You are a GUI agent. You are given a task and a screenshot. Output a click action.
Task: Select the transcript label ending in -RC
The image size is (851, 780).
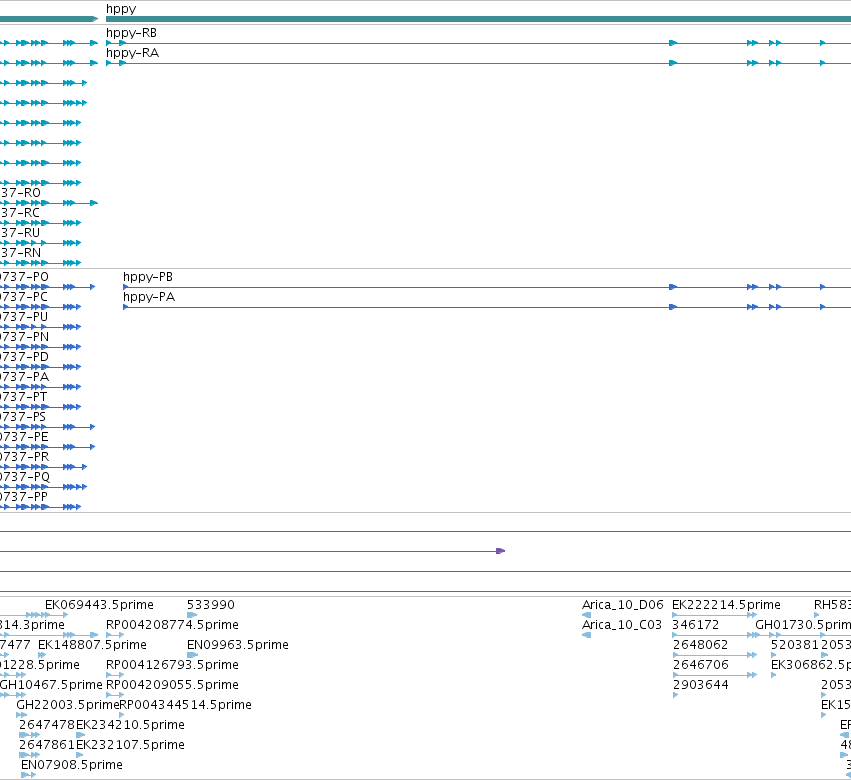point(20,213)
